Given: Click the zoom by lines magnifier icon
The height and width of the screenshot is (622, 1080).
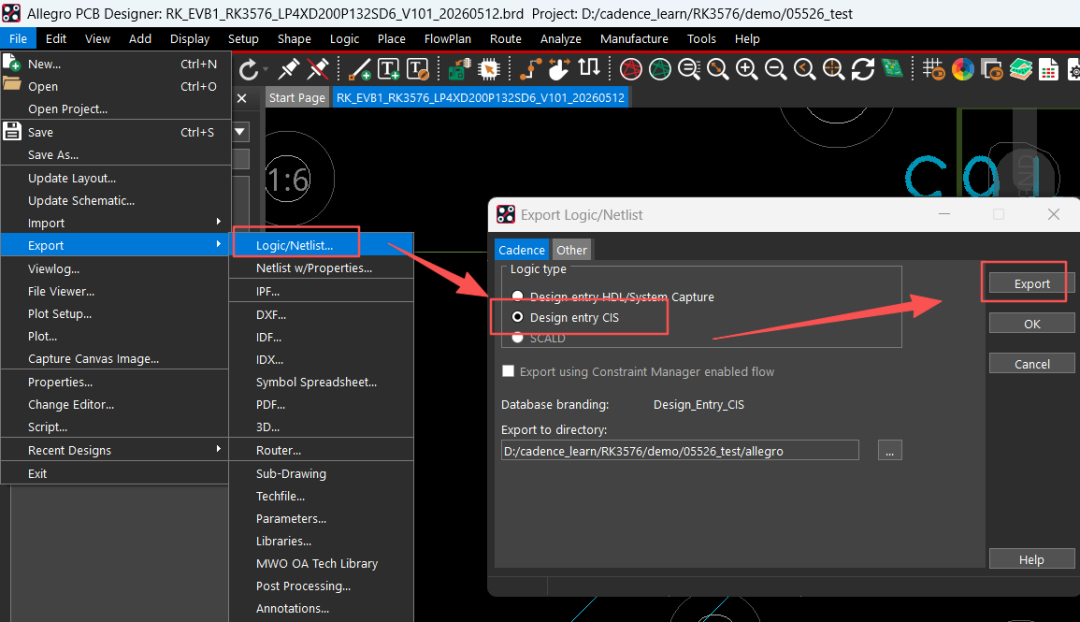Looking at the screenshot, I should (x=689, y=69).
